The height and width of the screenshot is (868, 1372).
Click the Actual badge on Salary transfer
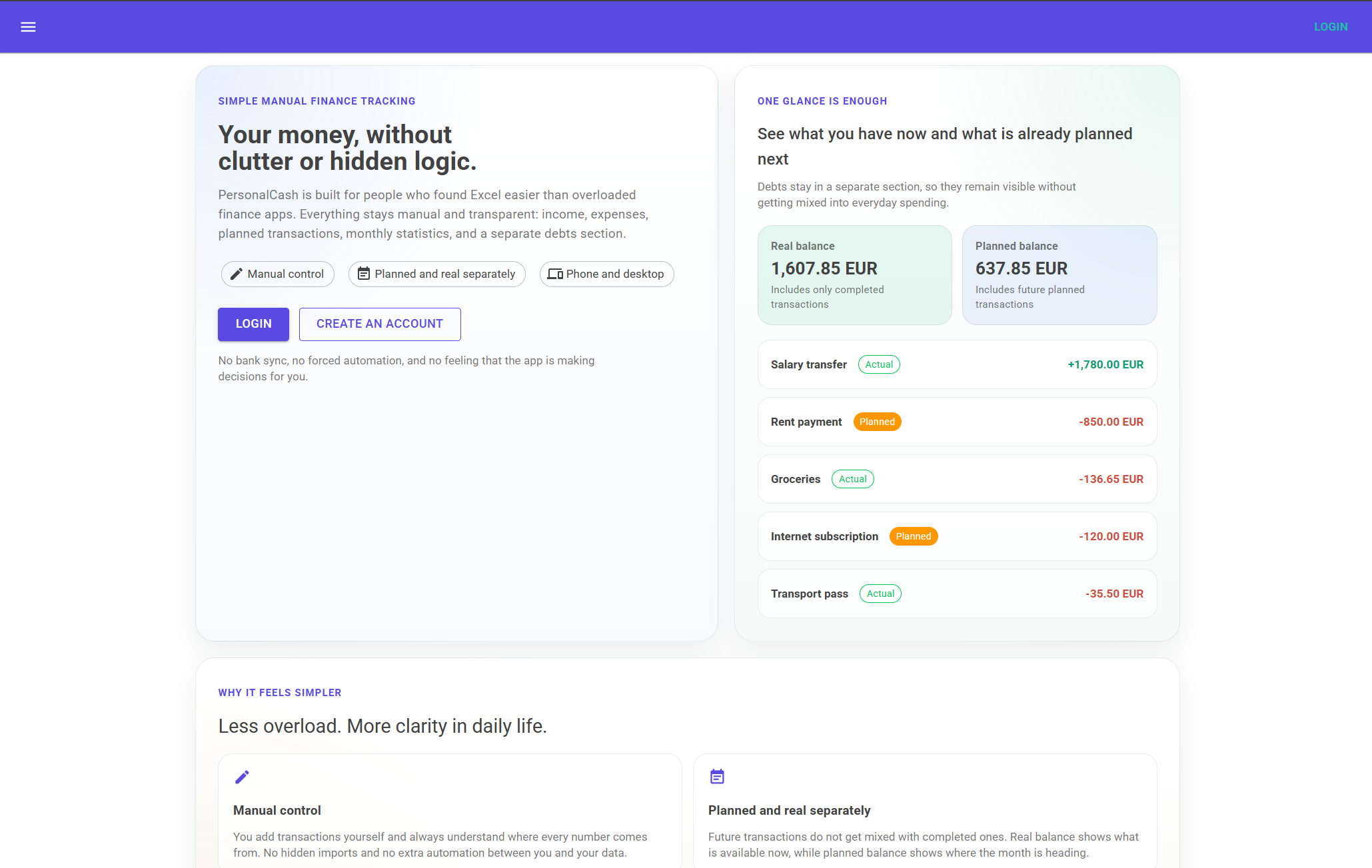tap(879, 364)
